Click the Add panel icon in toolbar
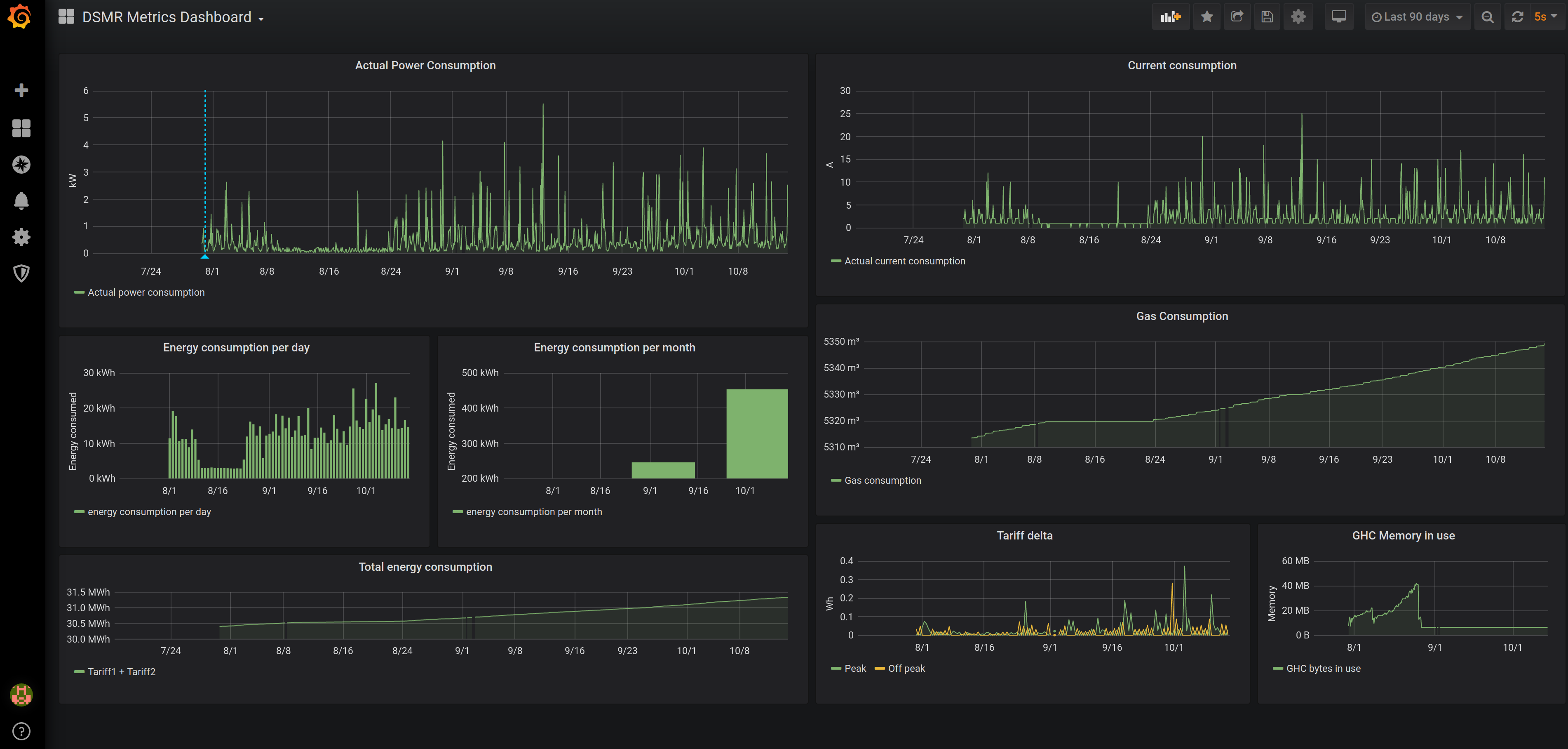 (1170, 17)
